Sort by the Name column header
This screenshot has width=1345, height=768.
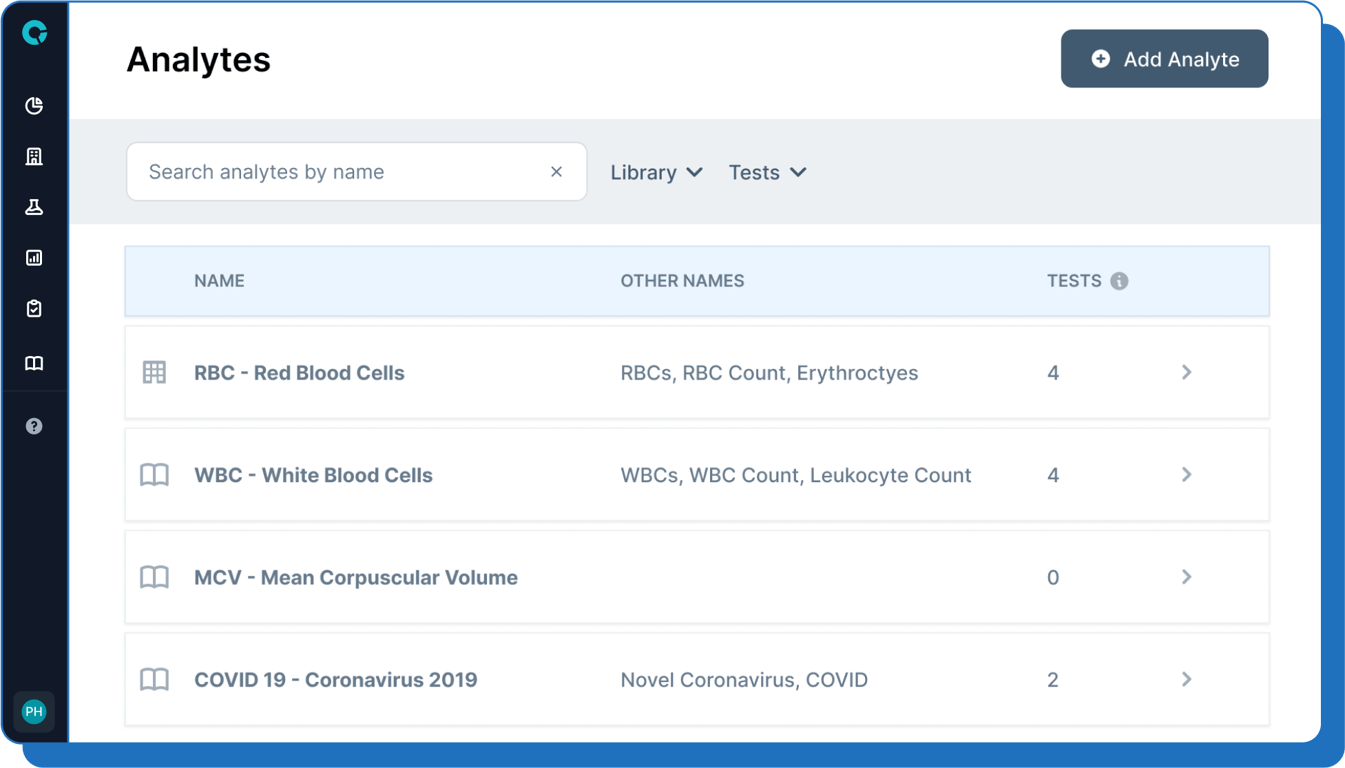(x=219, y=281)
